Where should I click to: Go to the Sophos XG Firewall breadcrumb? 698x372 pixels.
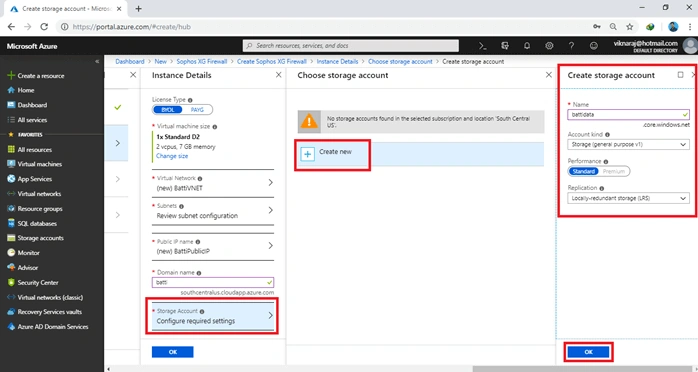pyautogui.click(x=202, y=61)
